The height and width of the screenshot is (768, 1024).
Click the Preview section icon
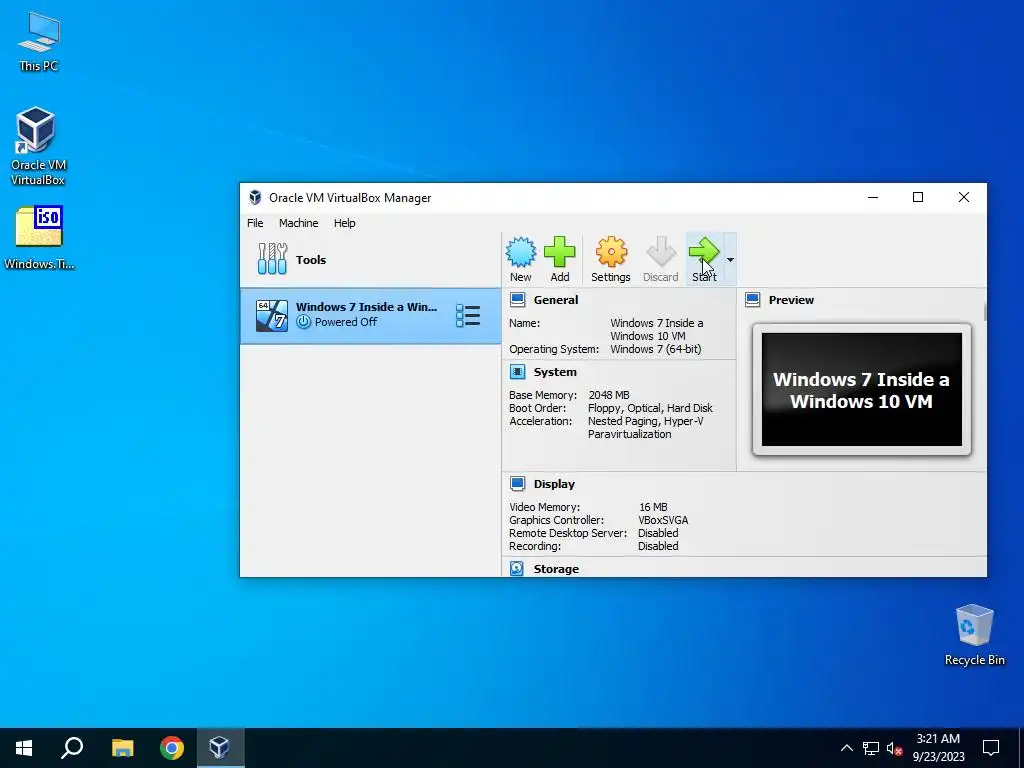coord(752,300)
